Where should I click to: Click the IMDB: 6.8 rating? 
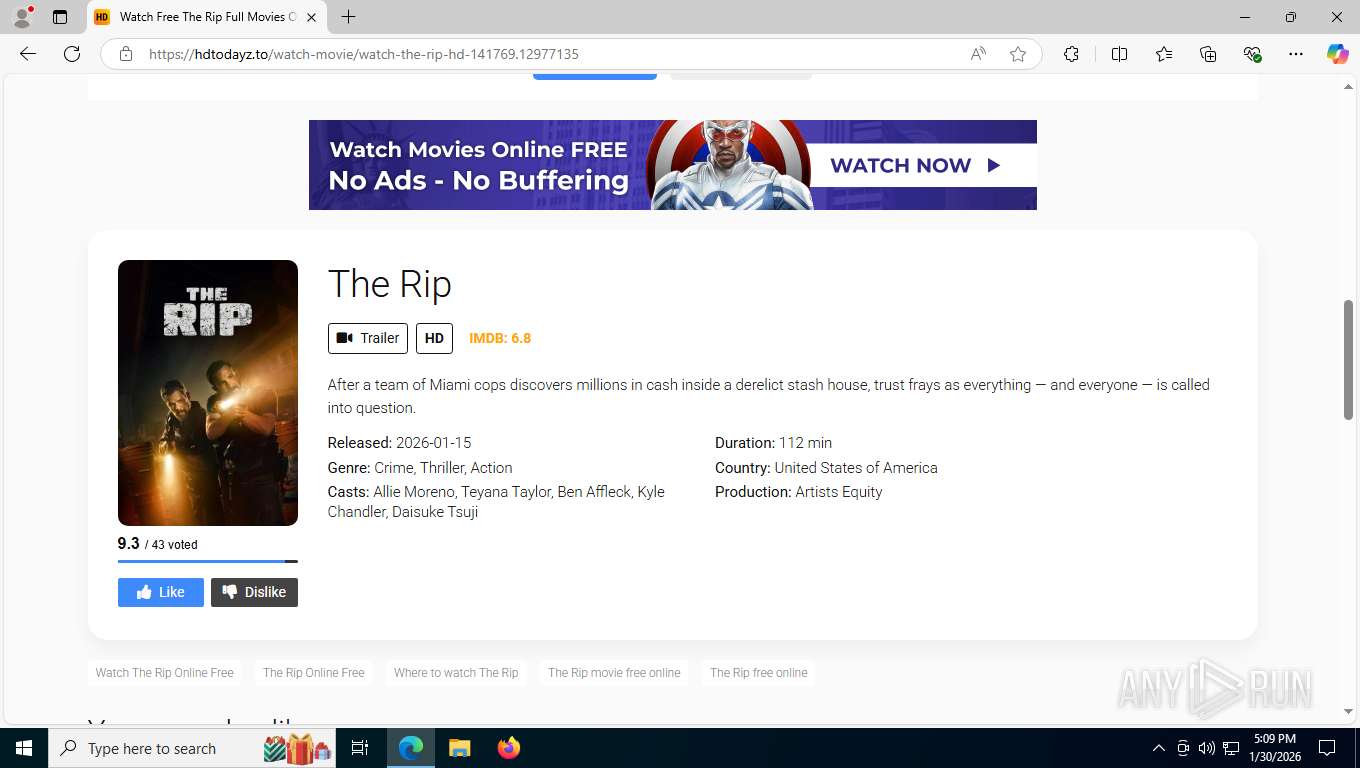[500, 338]
